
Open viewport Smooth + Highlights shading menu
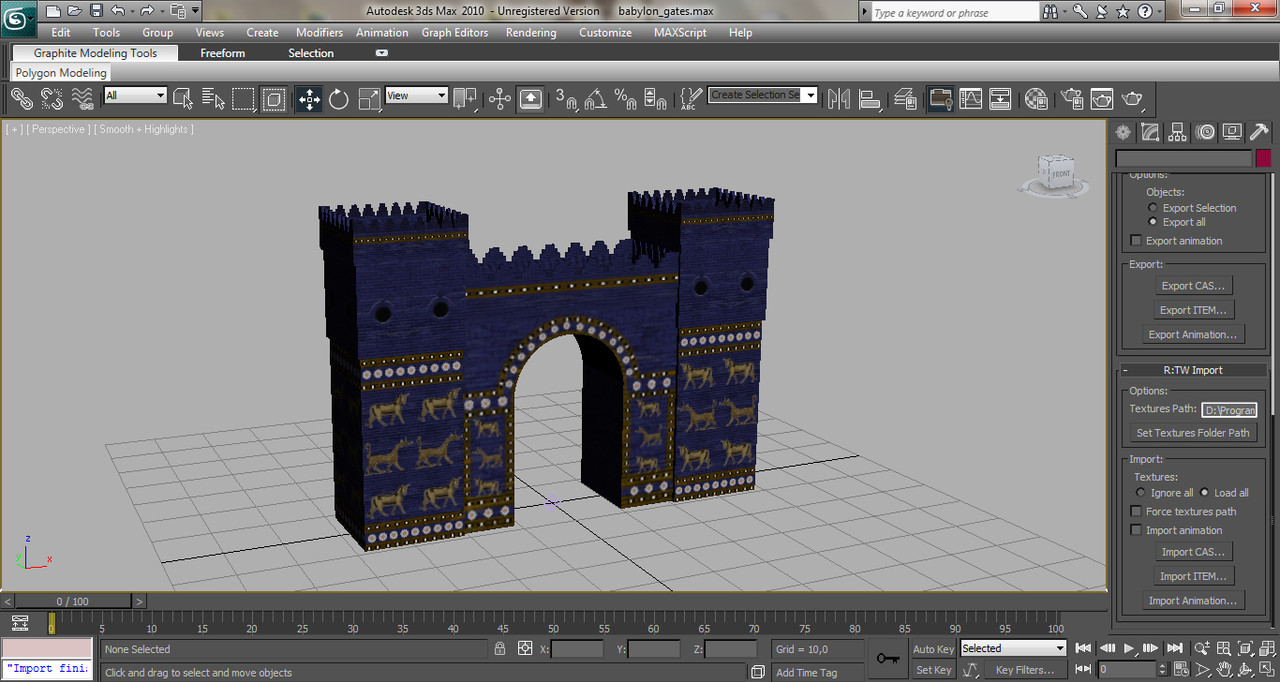coord(144,129)
